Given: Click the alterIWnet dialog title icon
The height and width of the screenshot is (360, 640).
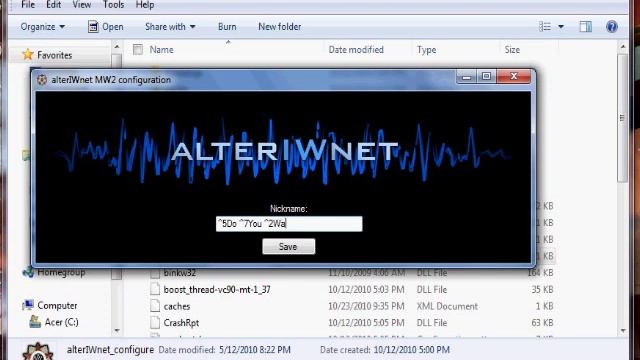Looking at the screenshot, I should 42,80.
